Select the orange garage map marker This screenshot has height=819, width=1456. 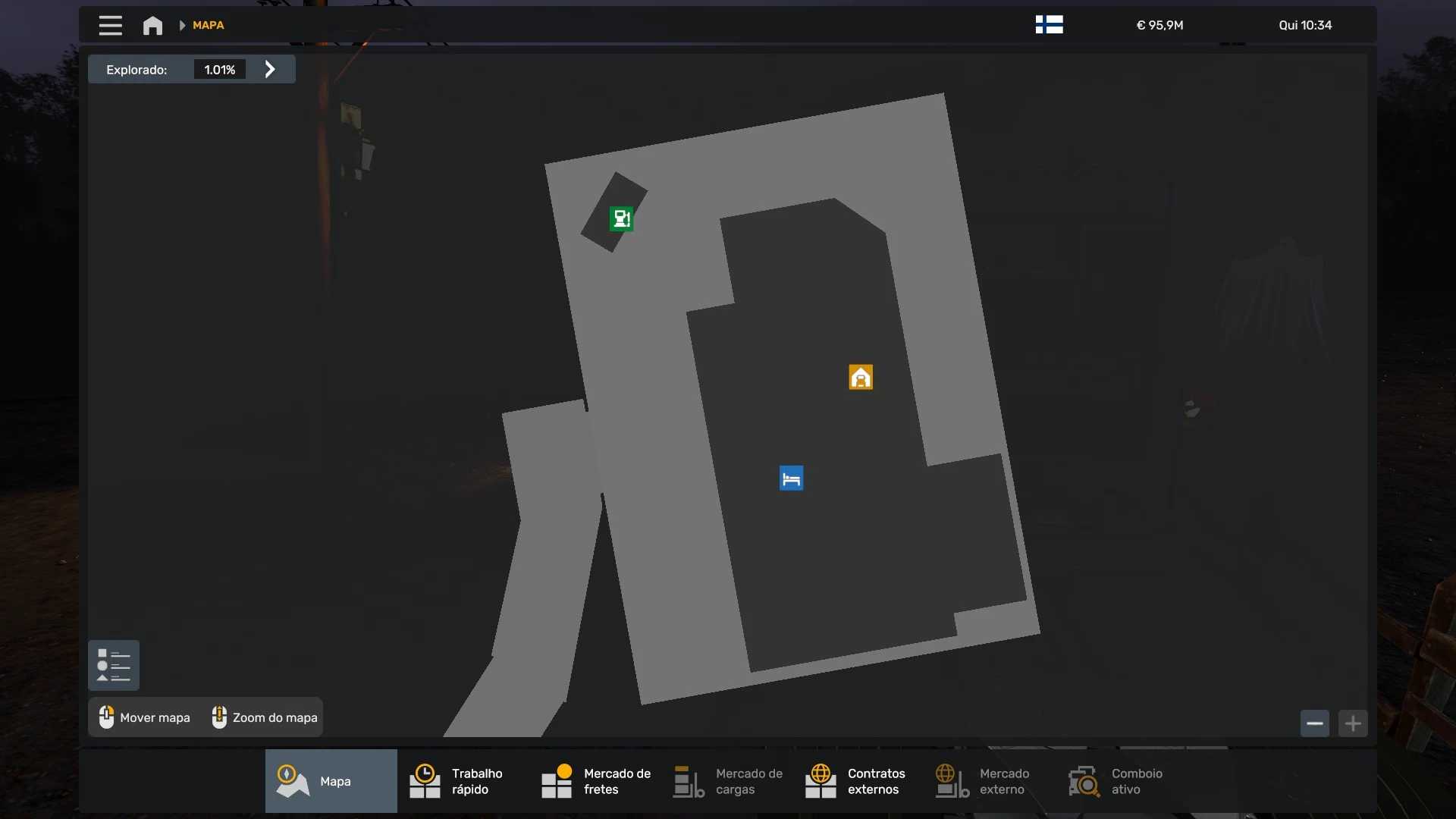[861, 377]
